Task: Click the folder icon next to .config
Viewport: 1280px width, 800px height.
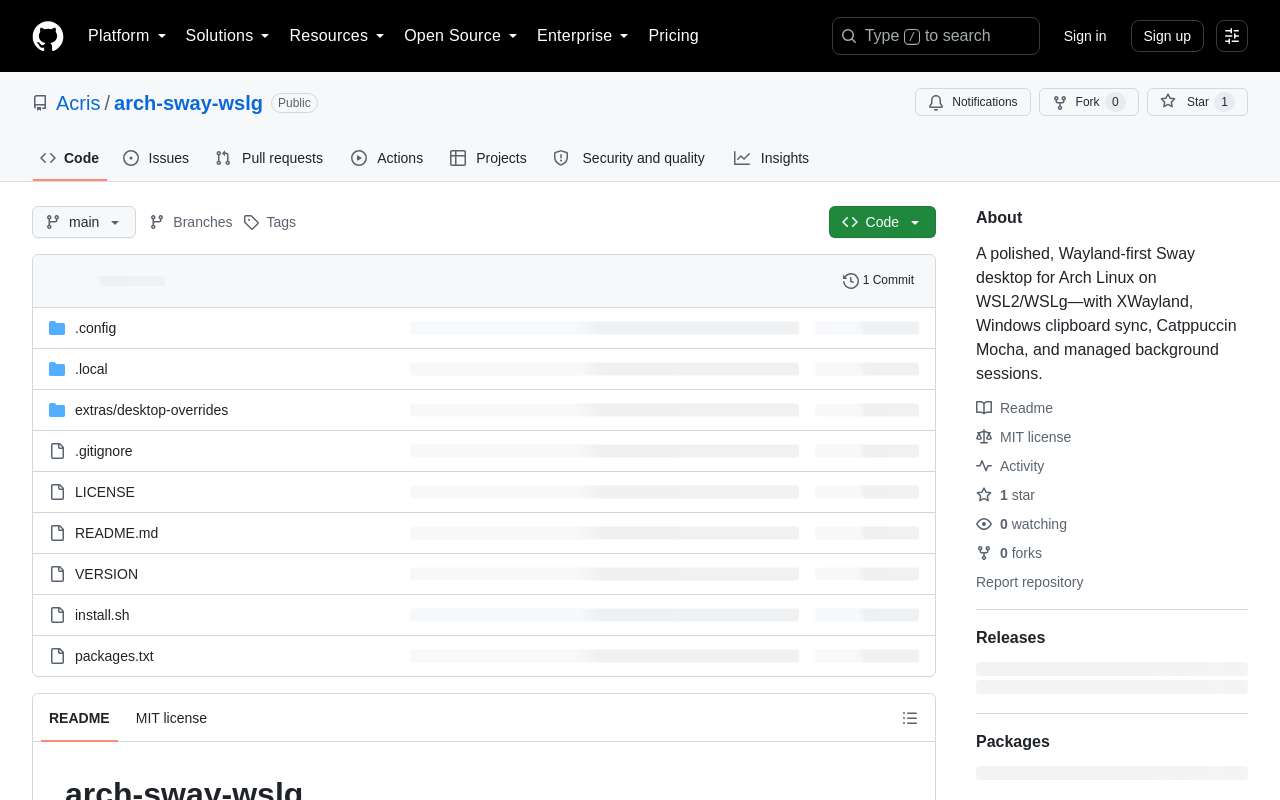Action: point(57,328)
